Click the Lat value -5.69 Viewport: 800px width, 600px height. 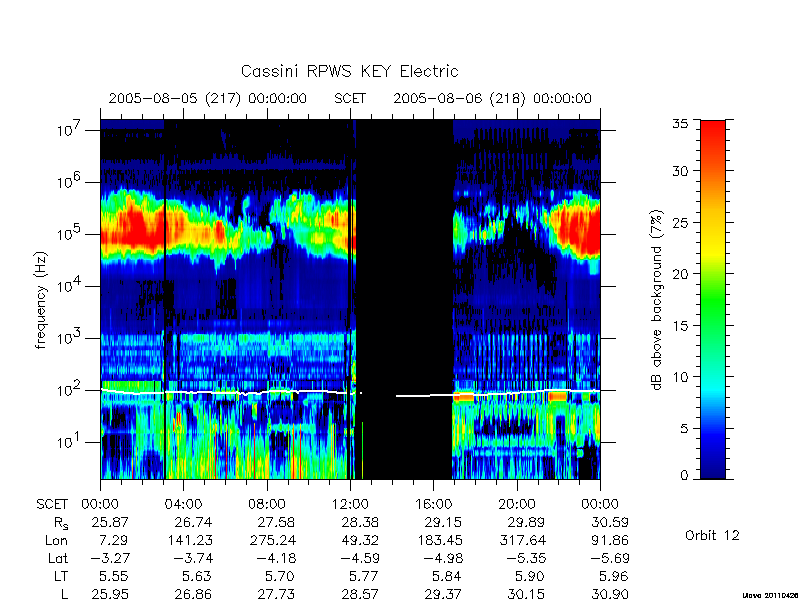(x=610, y=558)
